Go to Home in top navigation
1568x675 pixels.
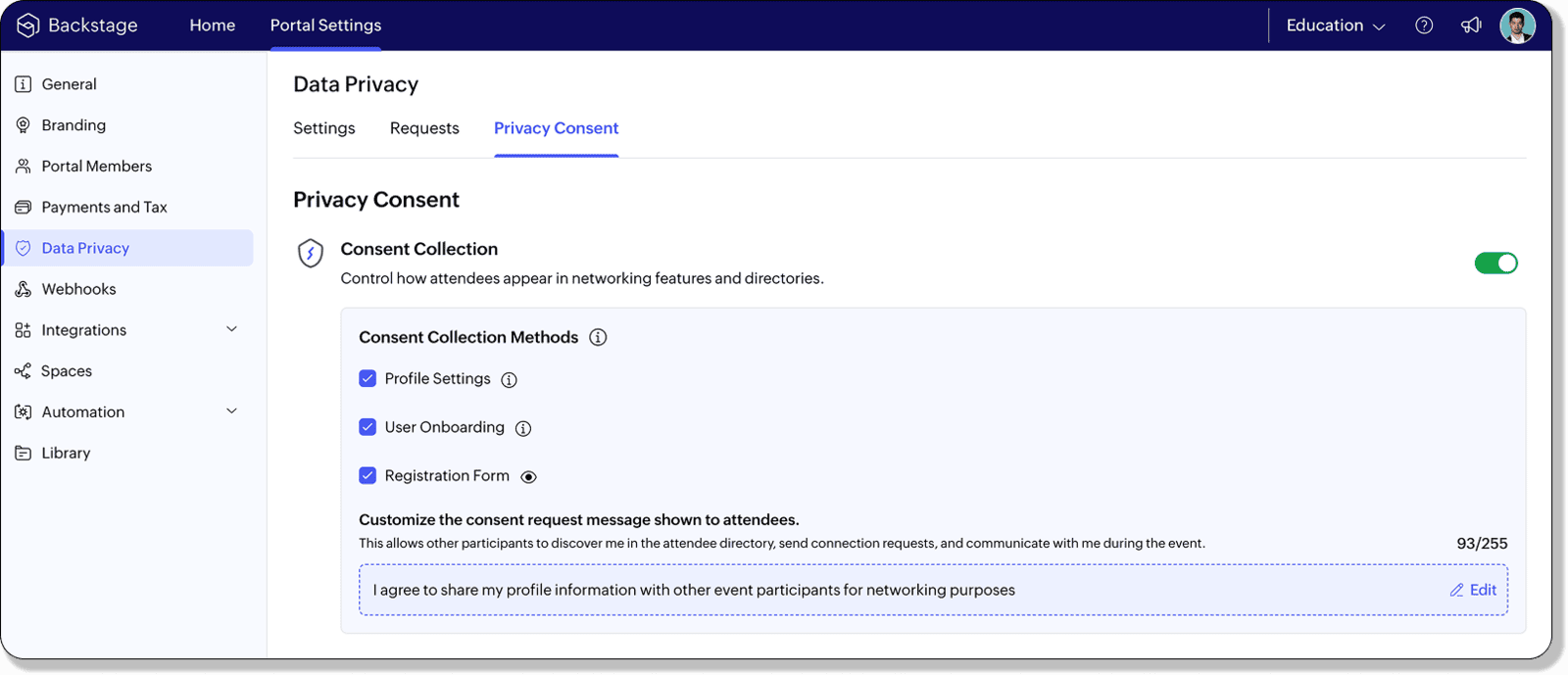pyautogui.click(x=212, y=25)
